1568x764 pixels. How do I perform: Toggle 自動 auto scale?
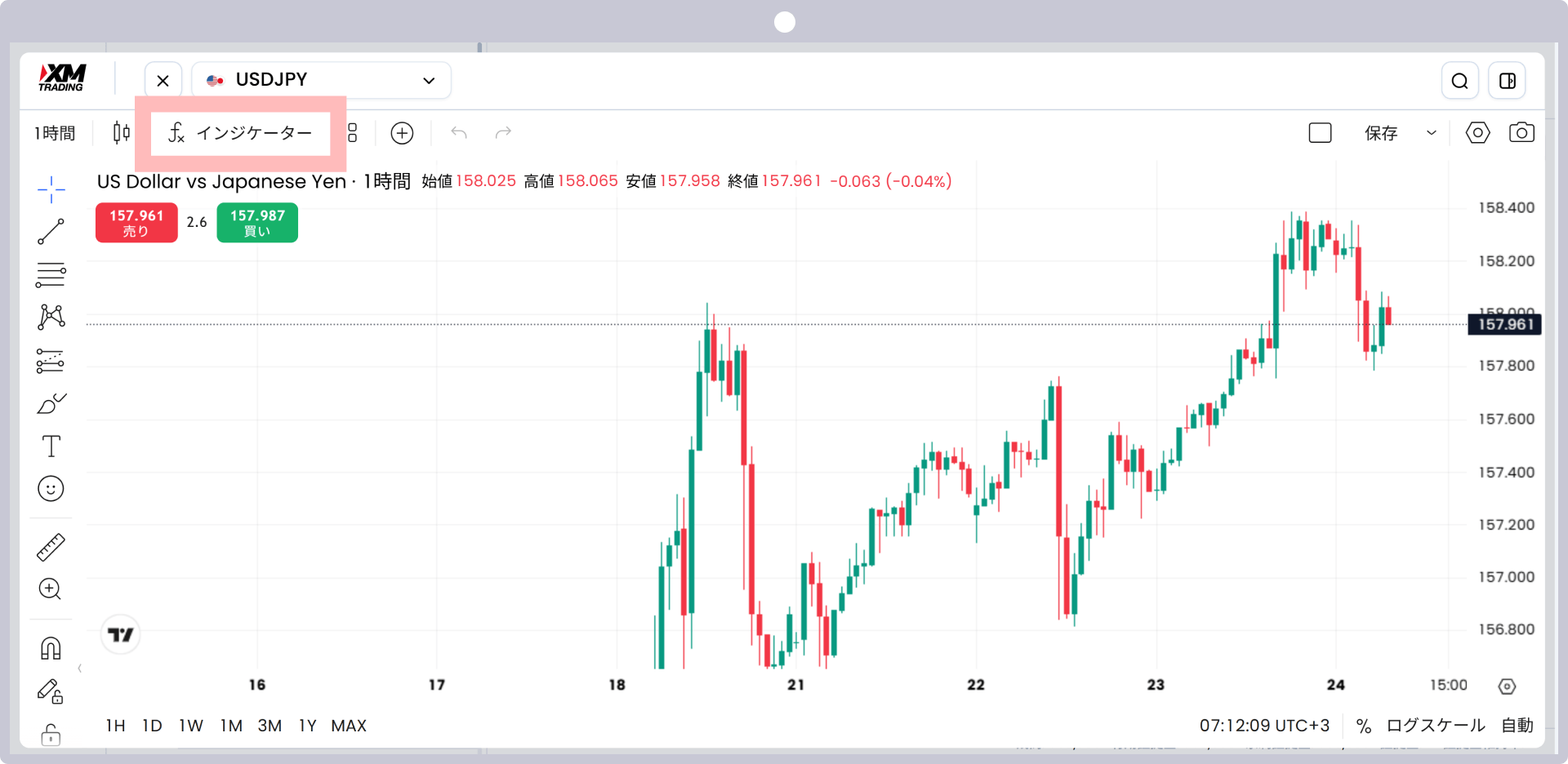(x=1517, y=726)
